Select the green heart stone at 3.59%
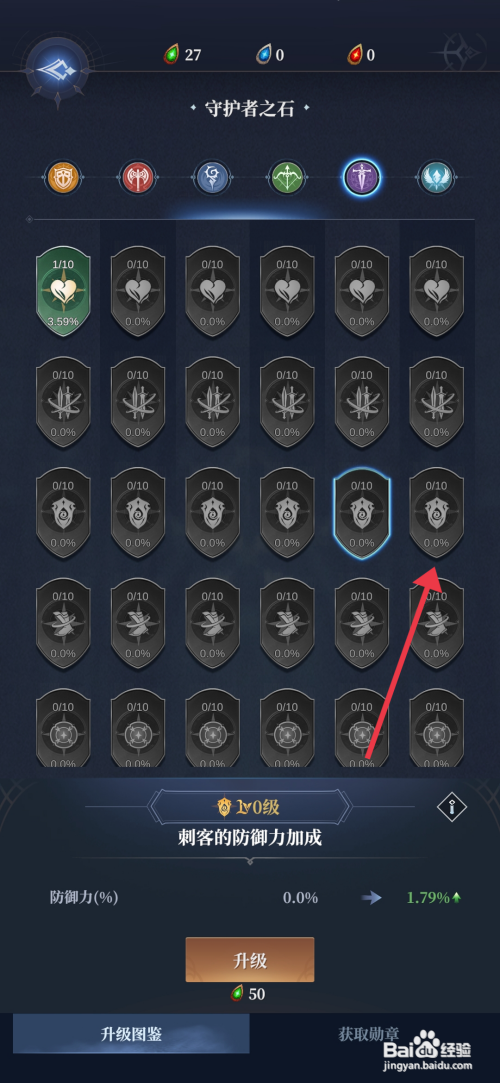 (x=63, y=293)
